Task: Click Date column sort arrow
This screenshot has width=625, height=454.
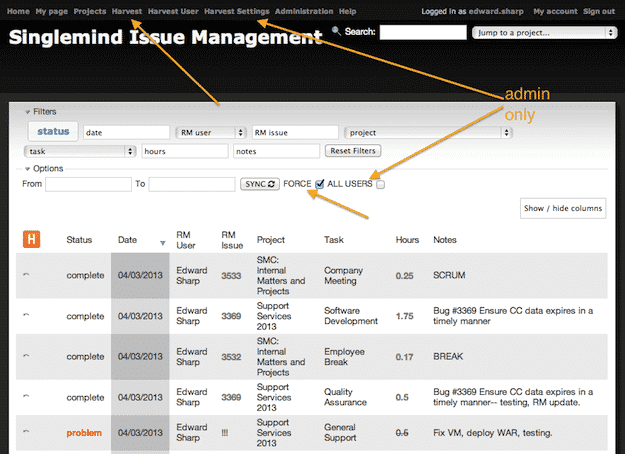Action: coord(163,243)
